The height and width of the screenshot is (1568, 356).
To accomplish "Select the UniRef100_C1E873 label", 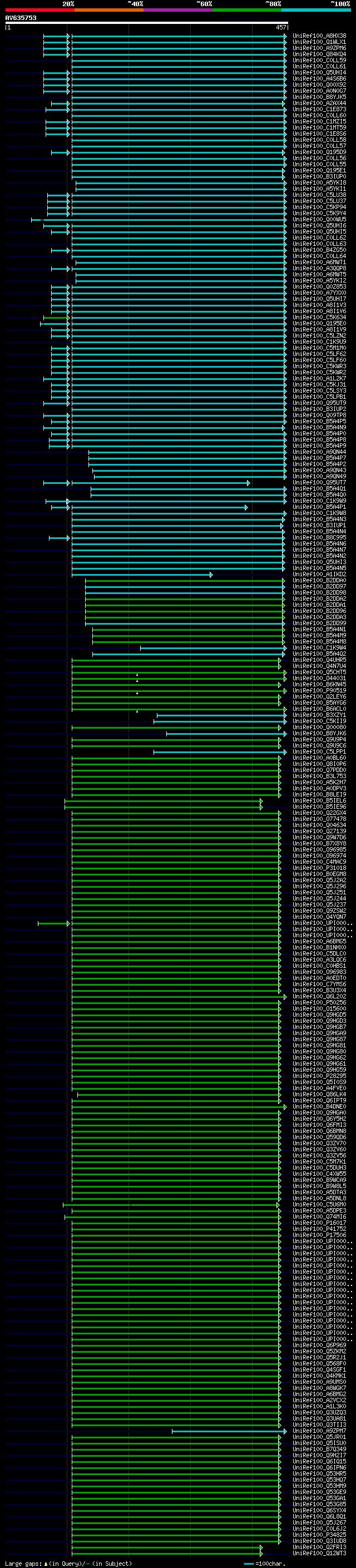I will [319, 110].
